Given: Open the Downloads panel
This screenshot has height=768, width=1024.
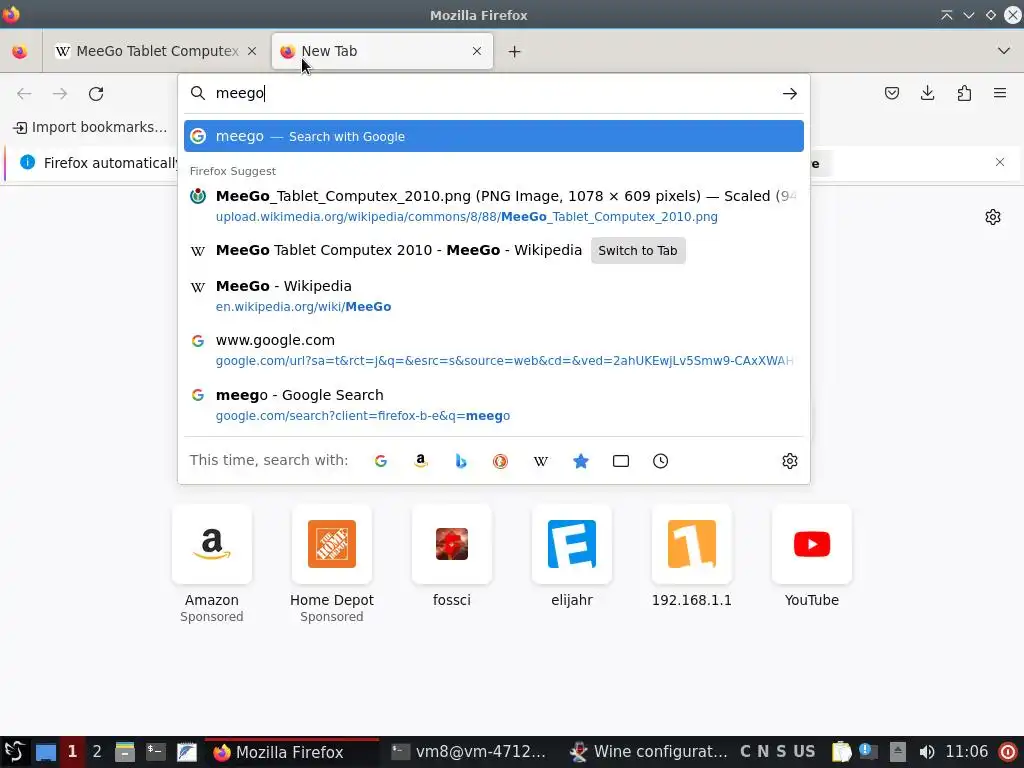Looking at the screenshot, I should (x=927, y=93).
